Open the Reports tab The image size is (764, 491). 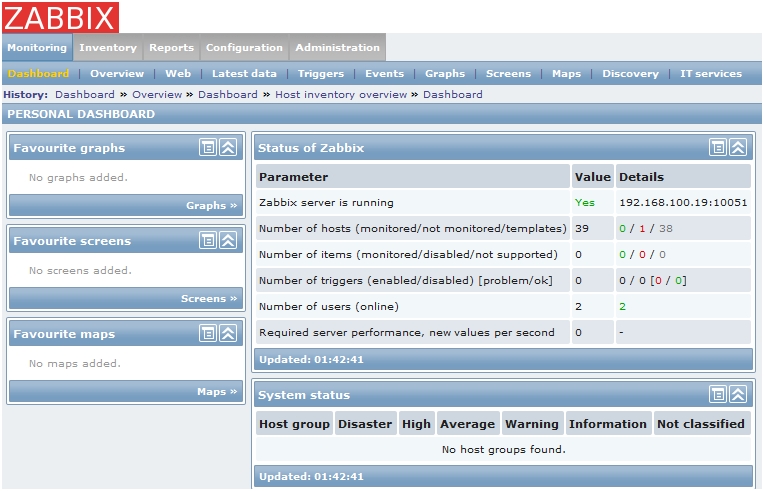172,47
